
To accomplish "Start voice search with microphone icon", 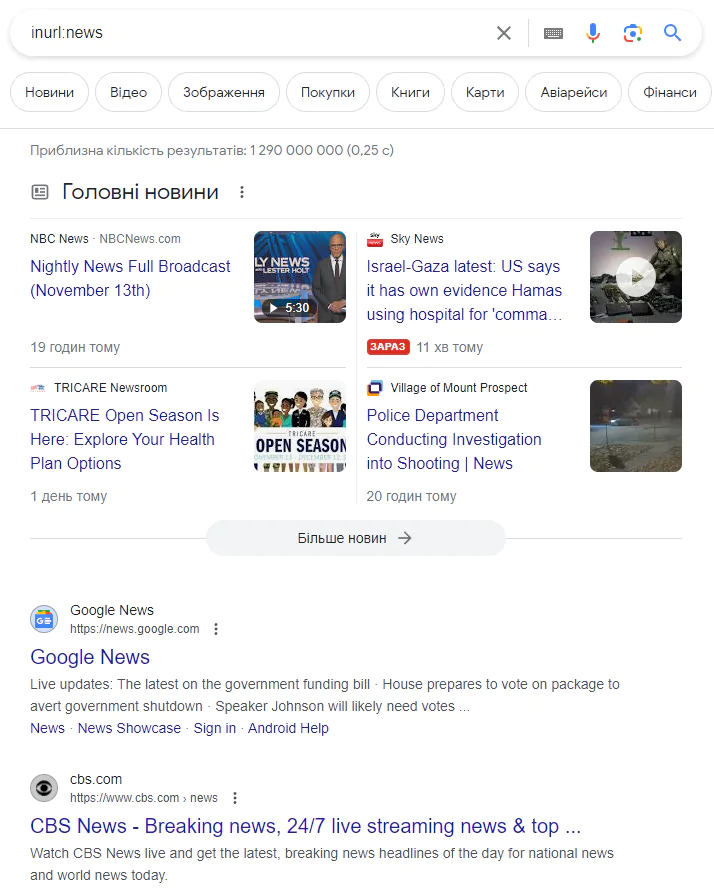I will click(x=593, y=33).
